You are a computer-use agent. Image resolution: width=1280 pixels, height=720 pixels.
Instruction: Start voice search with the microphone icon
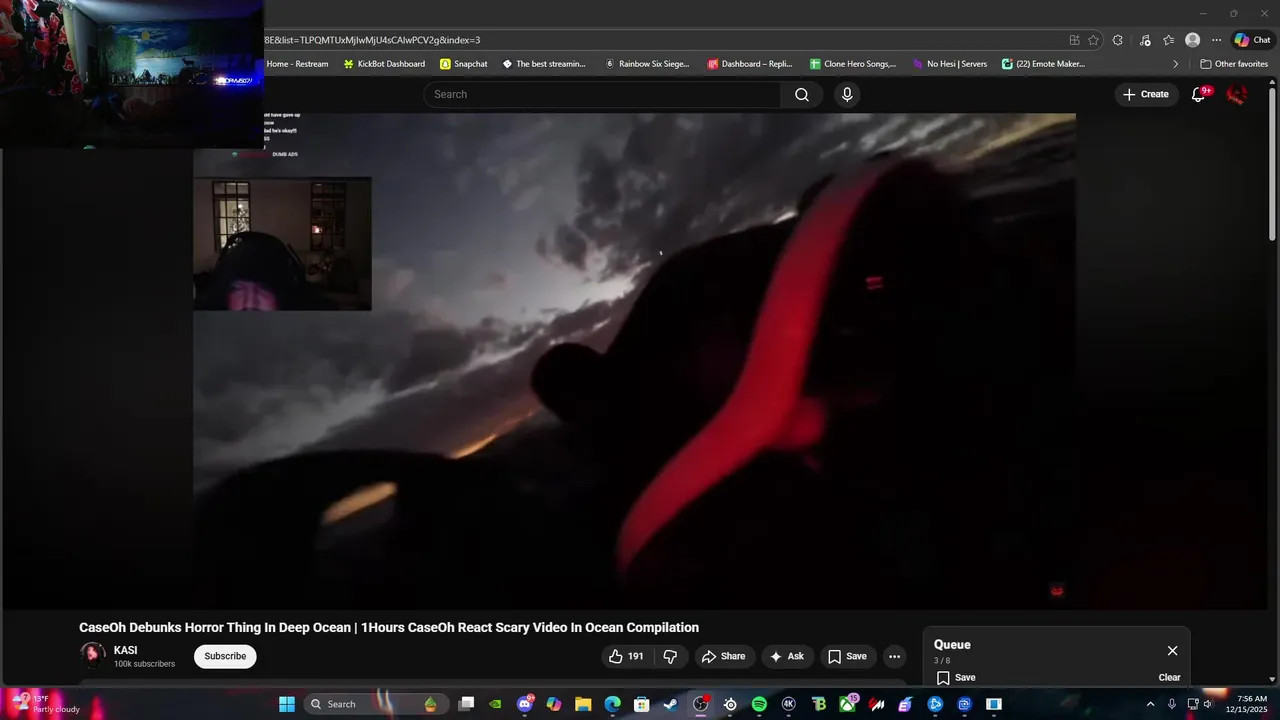point(847,94)
